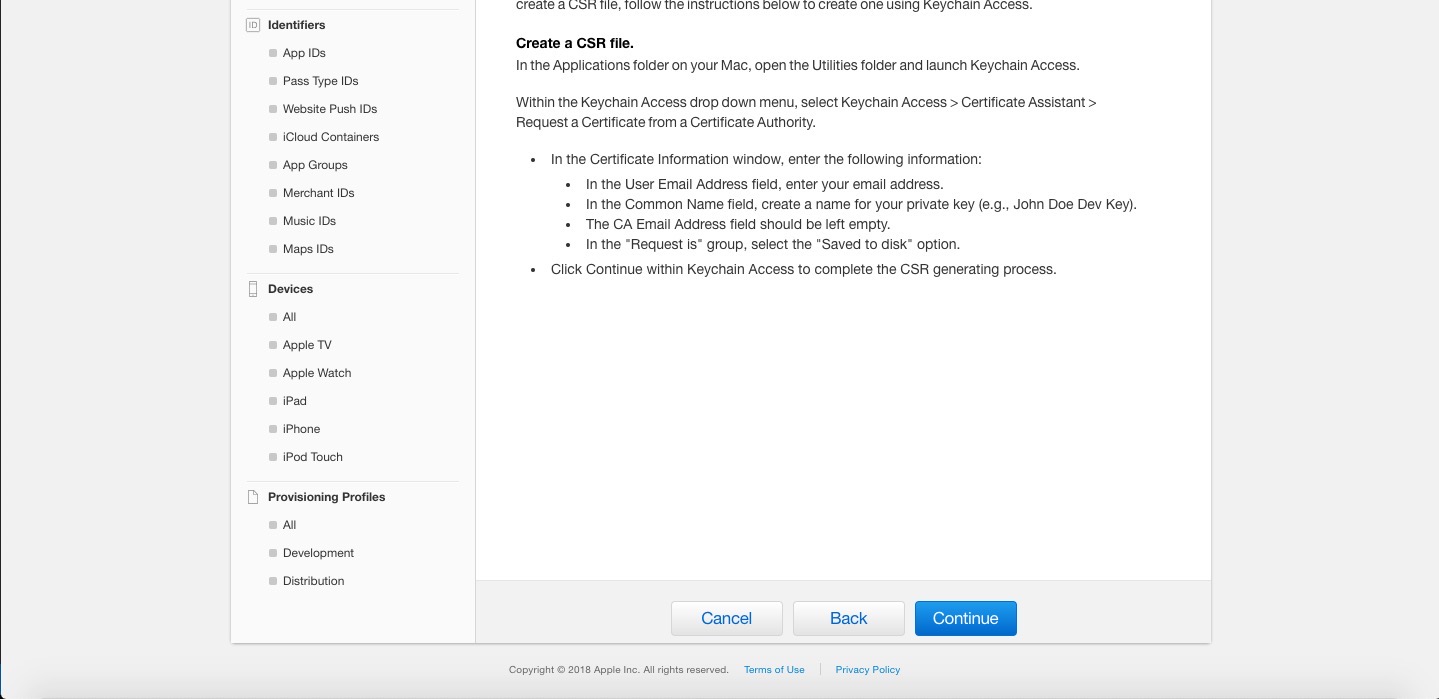Open Development provisioning profiles
The width and height of the screenshot is (1439, 699).
318,553
